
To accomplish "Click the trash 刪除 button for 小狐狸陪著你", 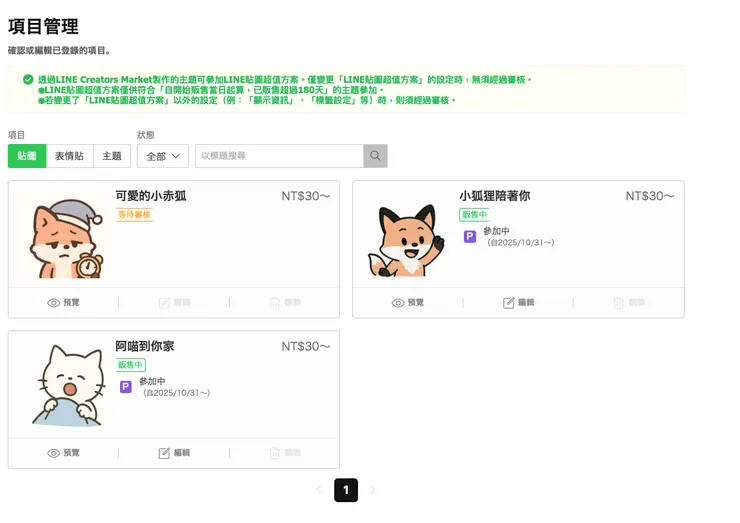I will tap(629, 303).
